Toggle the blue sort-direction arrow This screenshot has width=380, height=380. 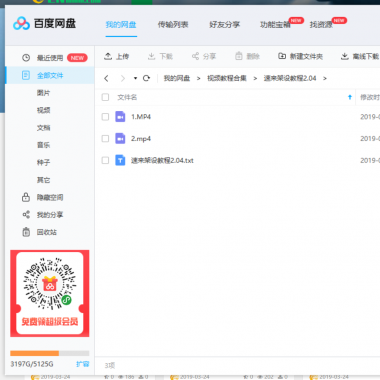(x=350, y=97)
